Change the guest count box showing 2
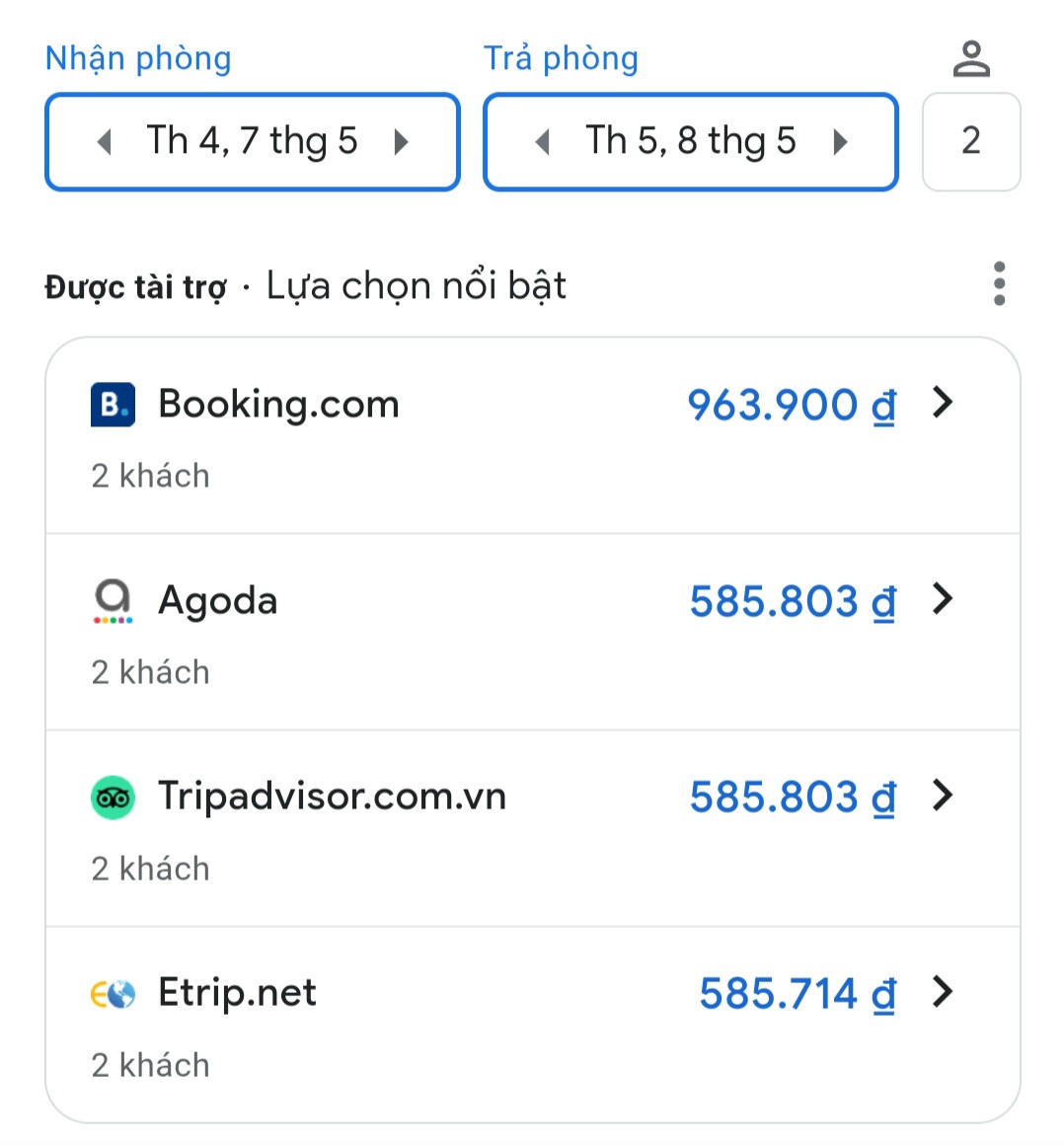 point(971,141)
